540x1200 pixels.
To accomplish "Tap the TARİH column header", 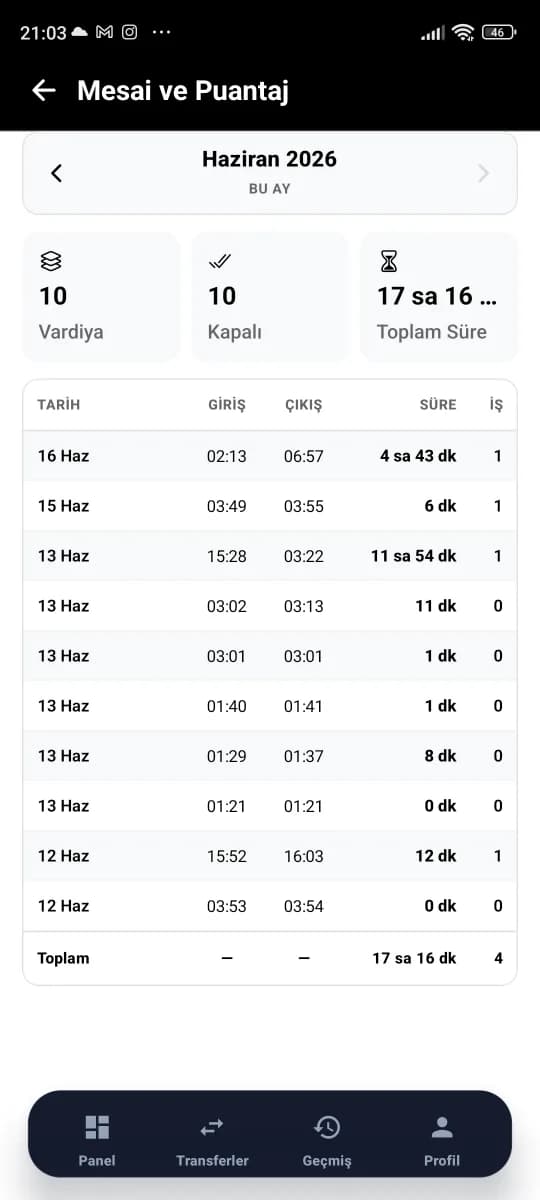I will [58, 405].
